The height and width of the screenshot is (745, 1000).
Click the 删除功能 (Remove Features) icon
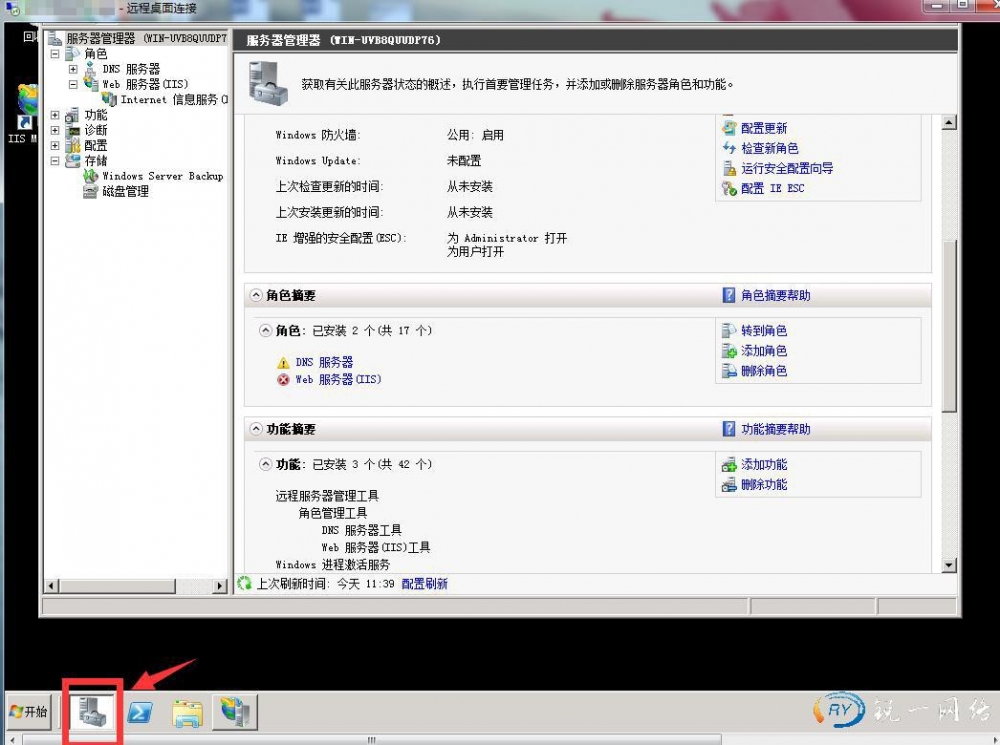(729, 485)
